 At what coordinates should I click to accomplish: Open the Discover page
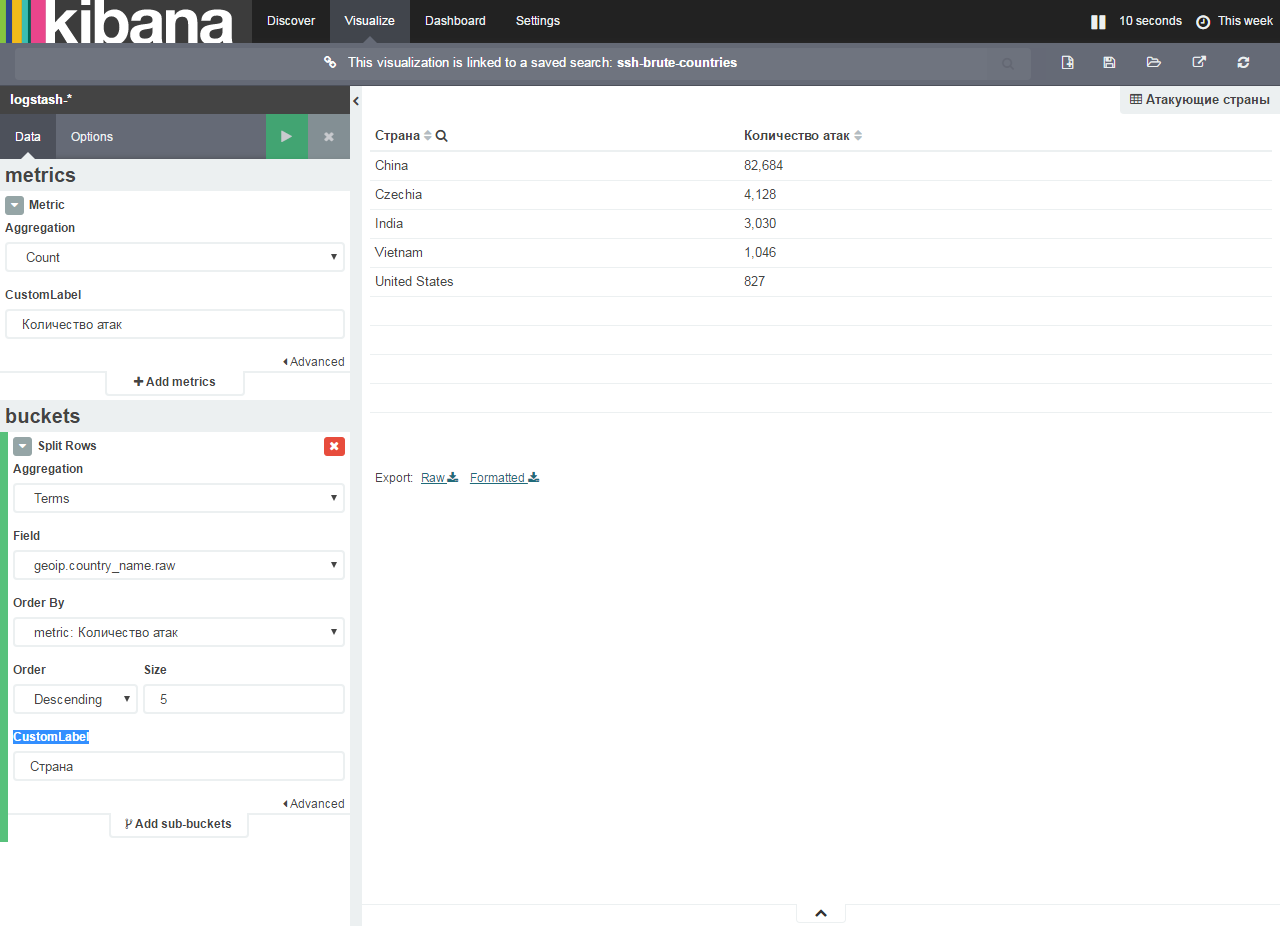(x=291, y=21)
